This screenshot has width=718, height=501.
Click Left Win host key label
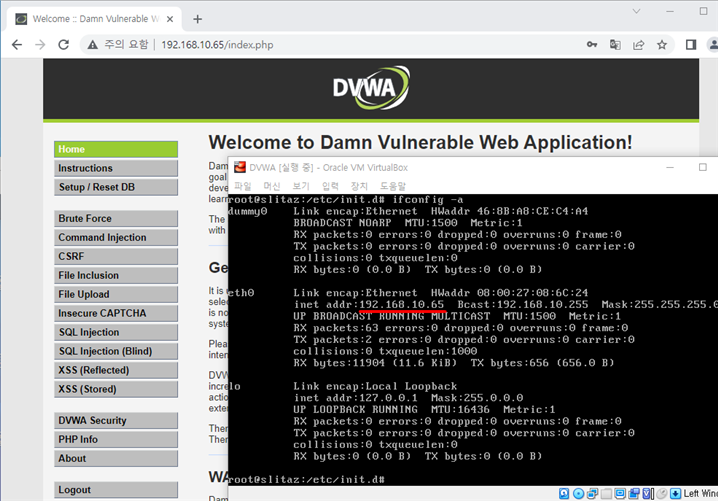[x=701, y=493]
